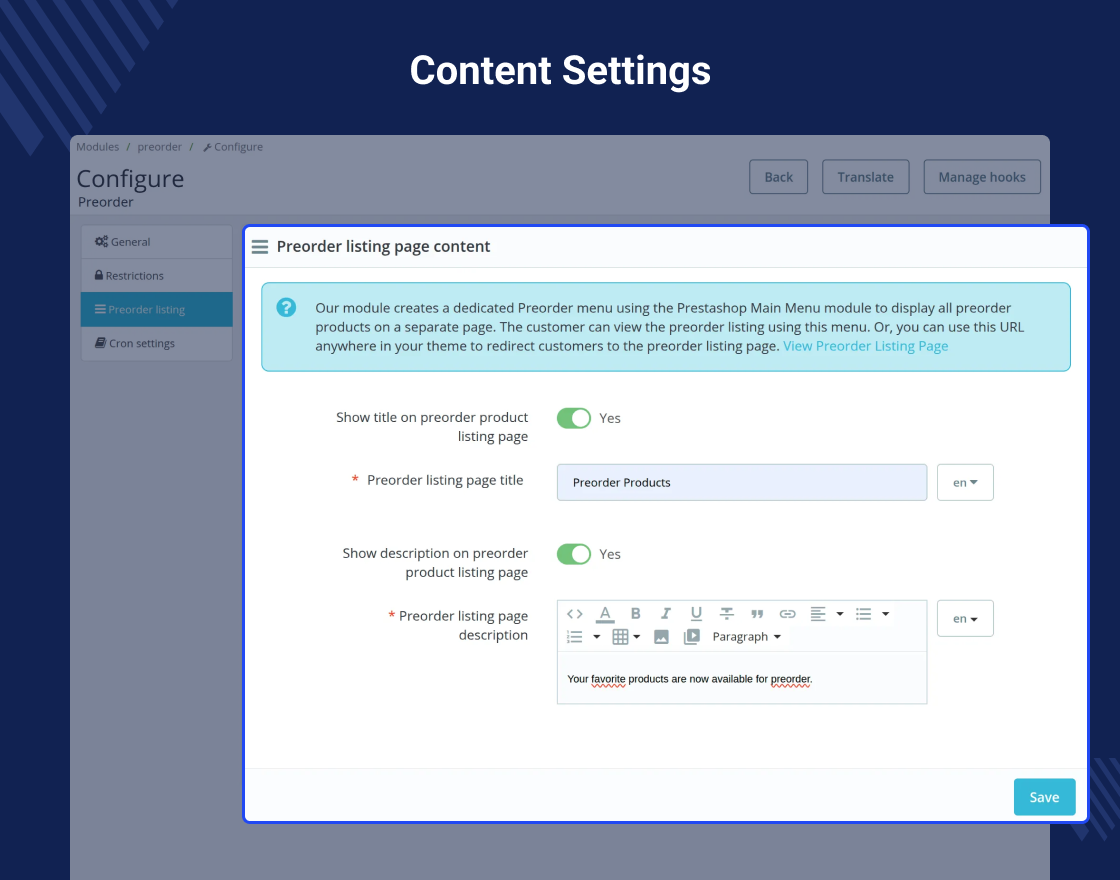This screenshot has width=1120, height=880.
Task: Insert a link in description editor
Action: pos(787,614)
